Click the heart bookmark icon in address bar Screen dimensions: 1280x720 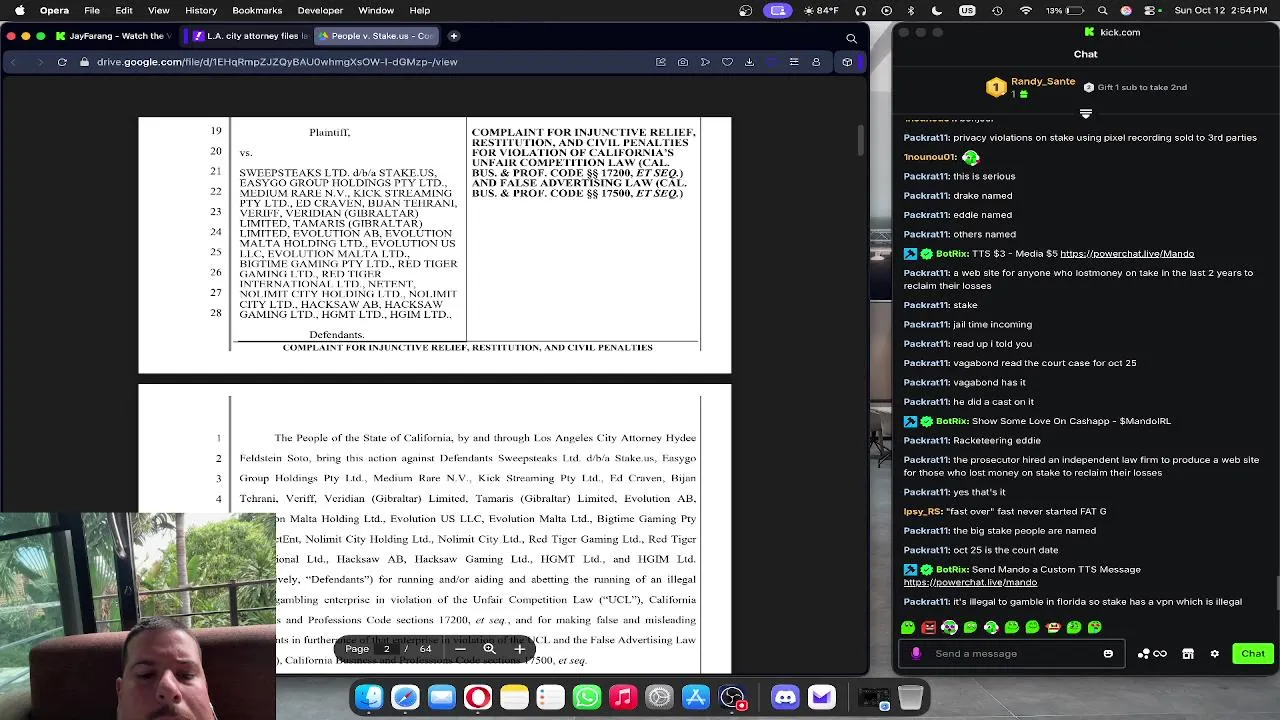[727, 62]
